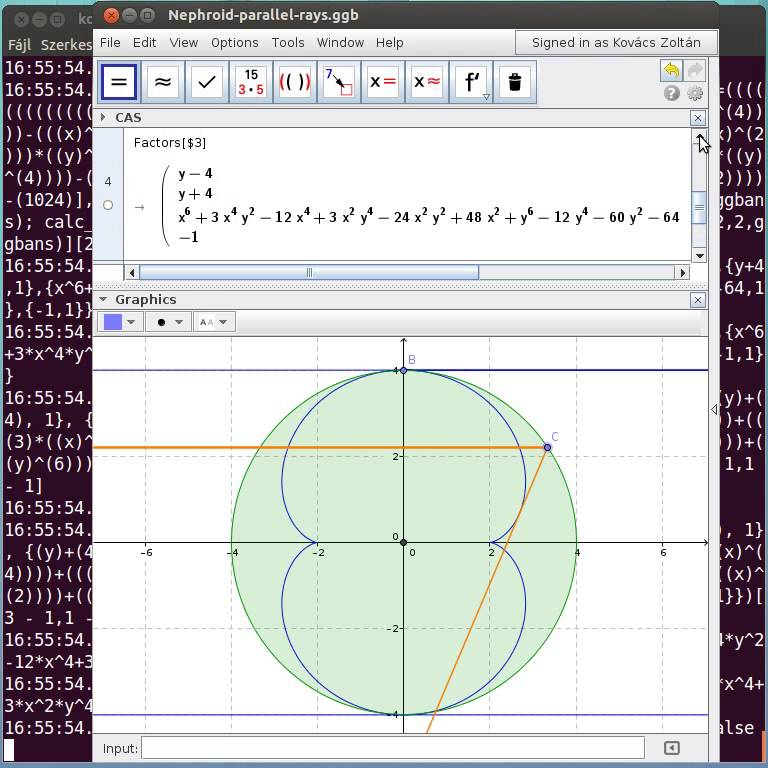Open the Options menu
This screenshot has width=768, height=768.
click(235, 43)
